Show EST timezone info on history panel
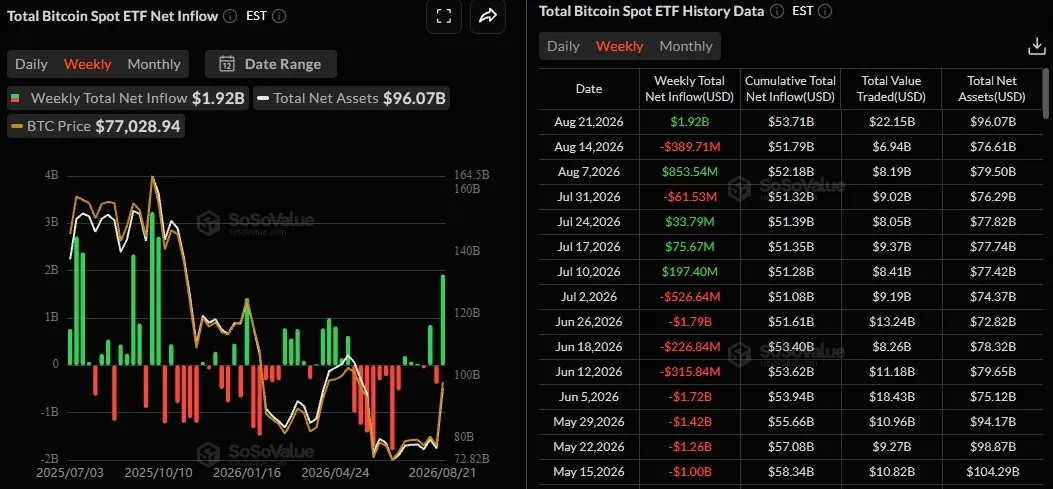The width and height of the screenshot is (1053, 489). [825, 11]
